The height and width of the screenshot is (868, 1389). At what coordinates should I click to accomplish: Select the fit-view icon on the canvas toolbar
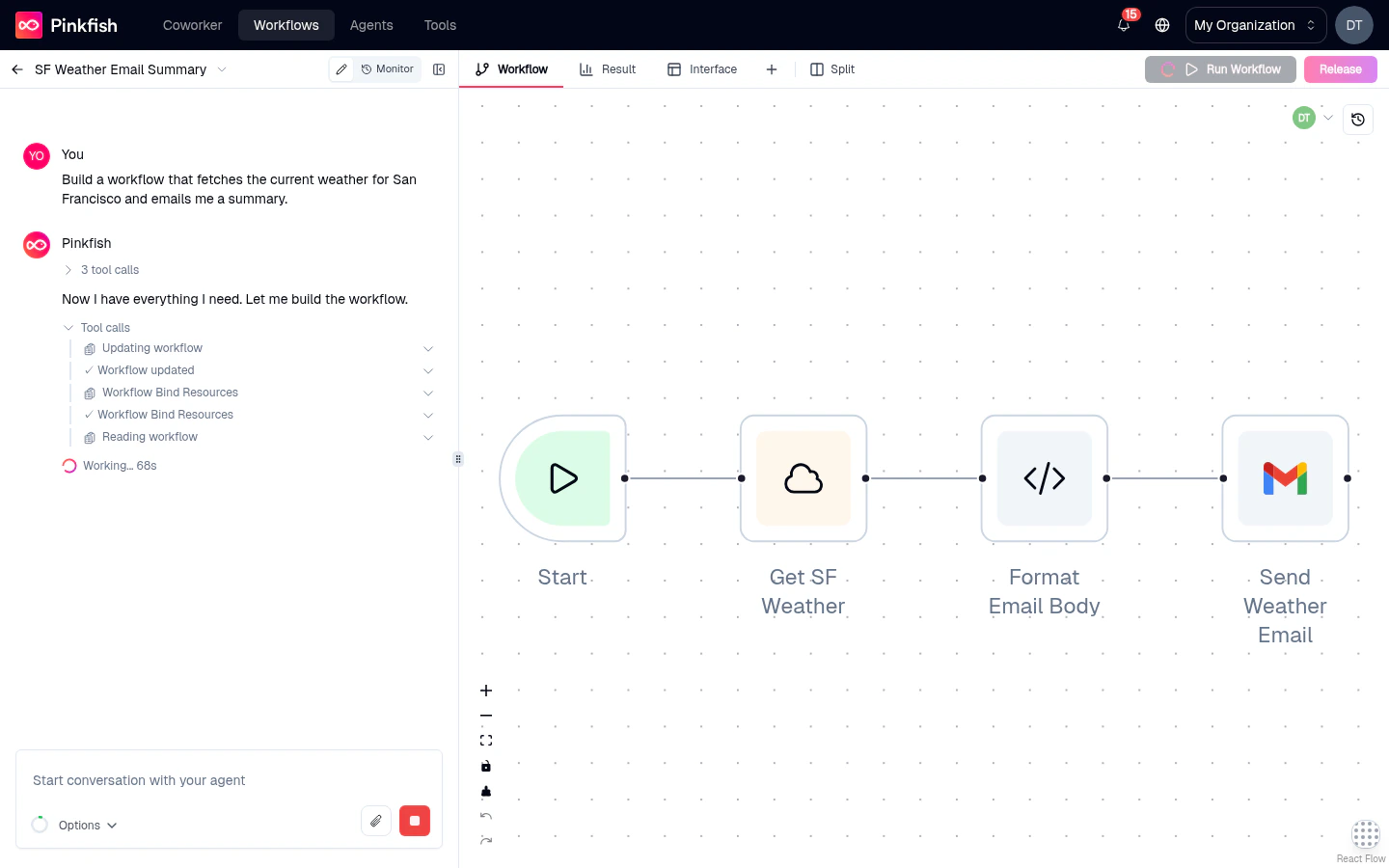tap(486, 740)
